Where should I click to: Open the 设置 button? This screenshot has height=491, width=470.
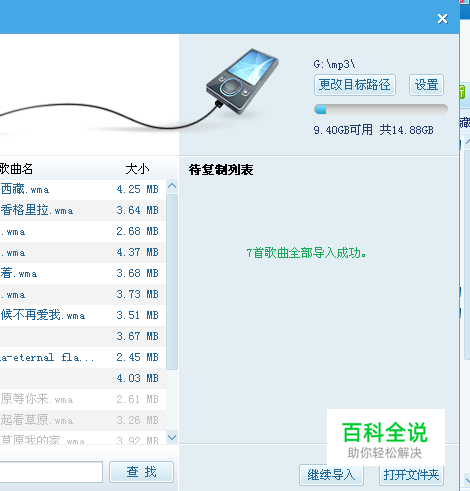426,85
